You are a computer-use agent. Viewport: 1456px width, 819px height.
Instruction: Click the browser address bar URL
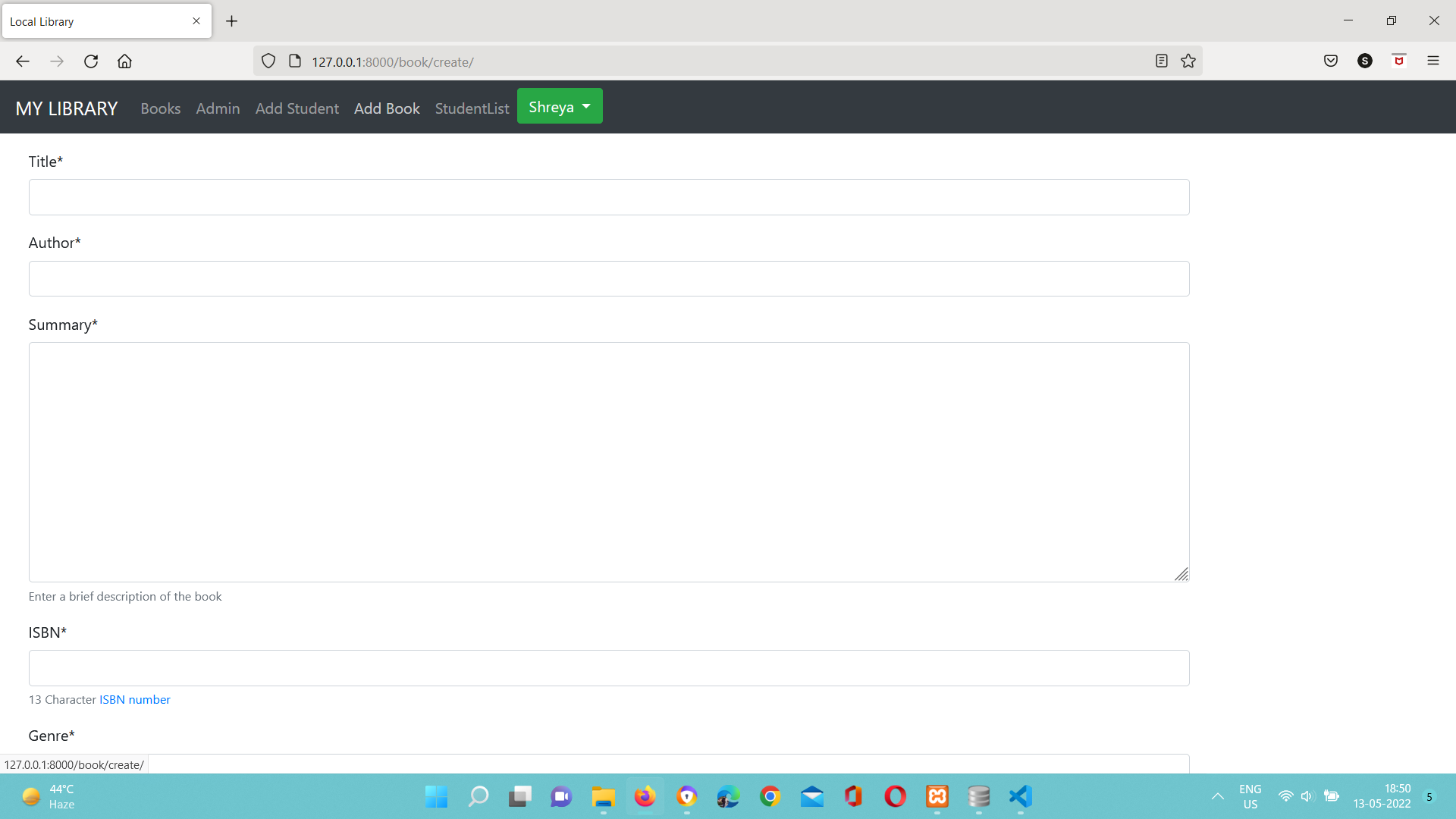point(393,62)
